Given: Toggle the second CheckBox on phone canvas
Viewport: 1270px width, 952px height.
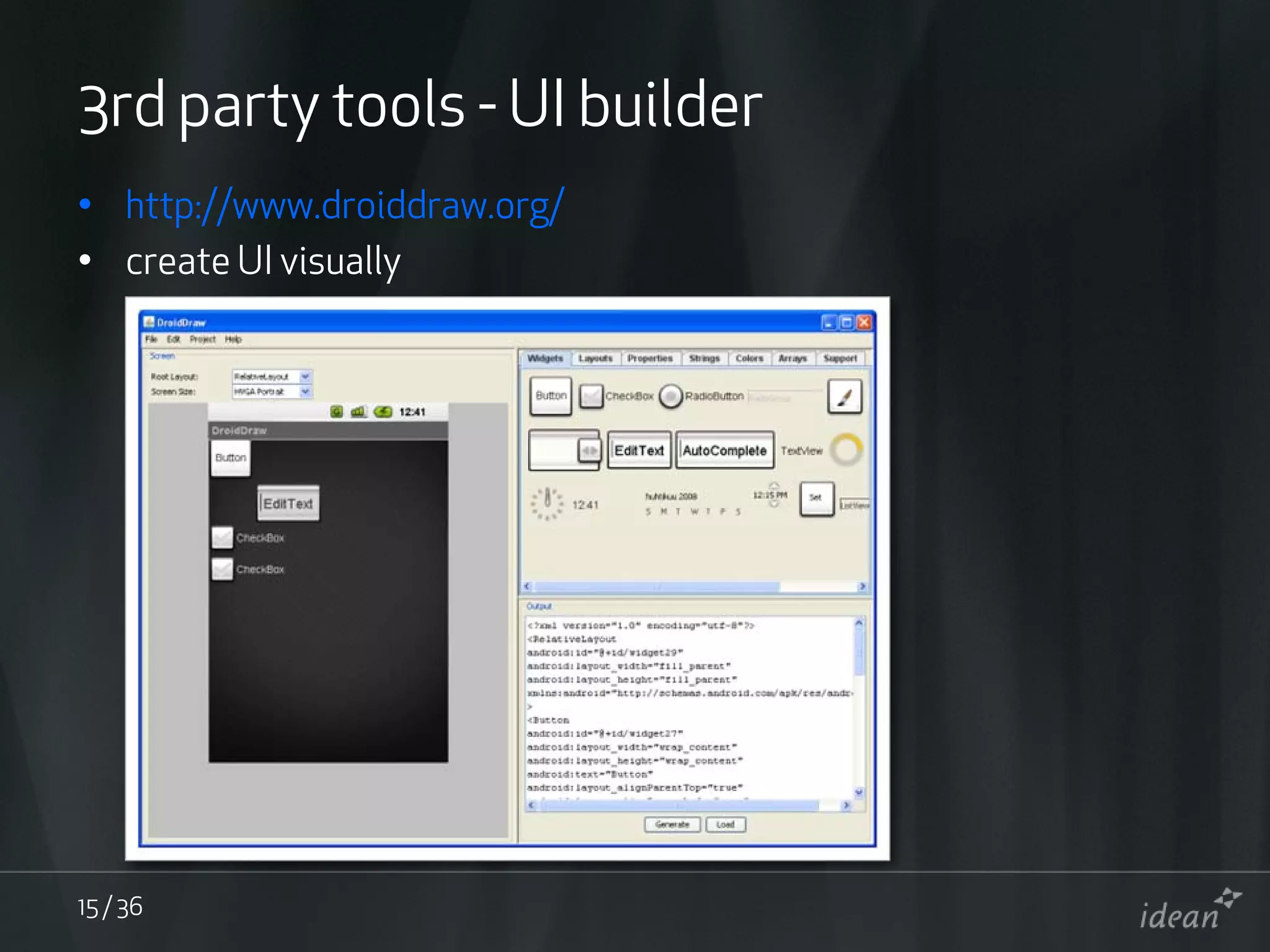Looking at the screenshot, I should tap(222, 569).
